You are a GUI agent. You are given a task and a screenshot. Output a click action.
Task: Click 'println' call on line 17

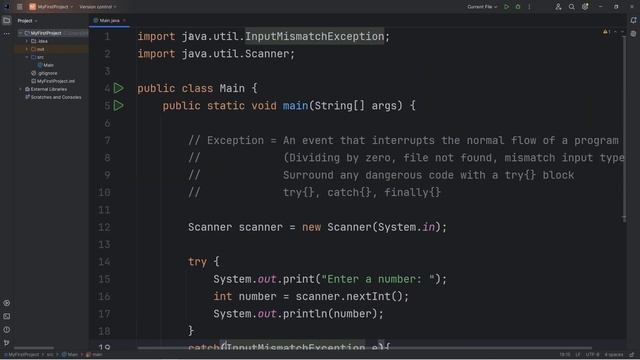[x=304, y=314]
